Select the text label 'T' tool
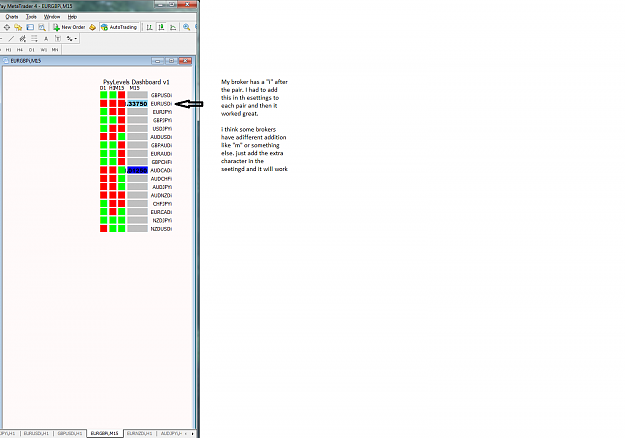The image size is (625, 438). pos(58,39)
